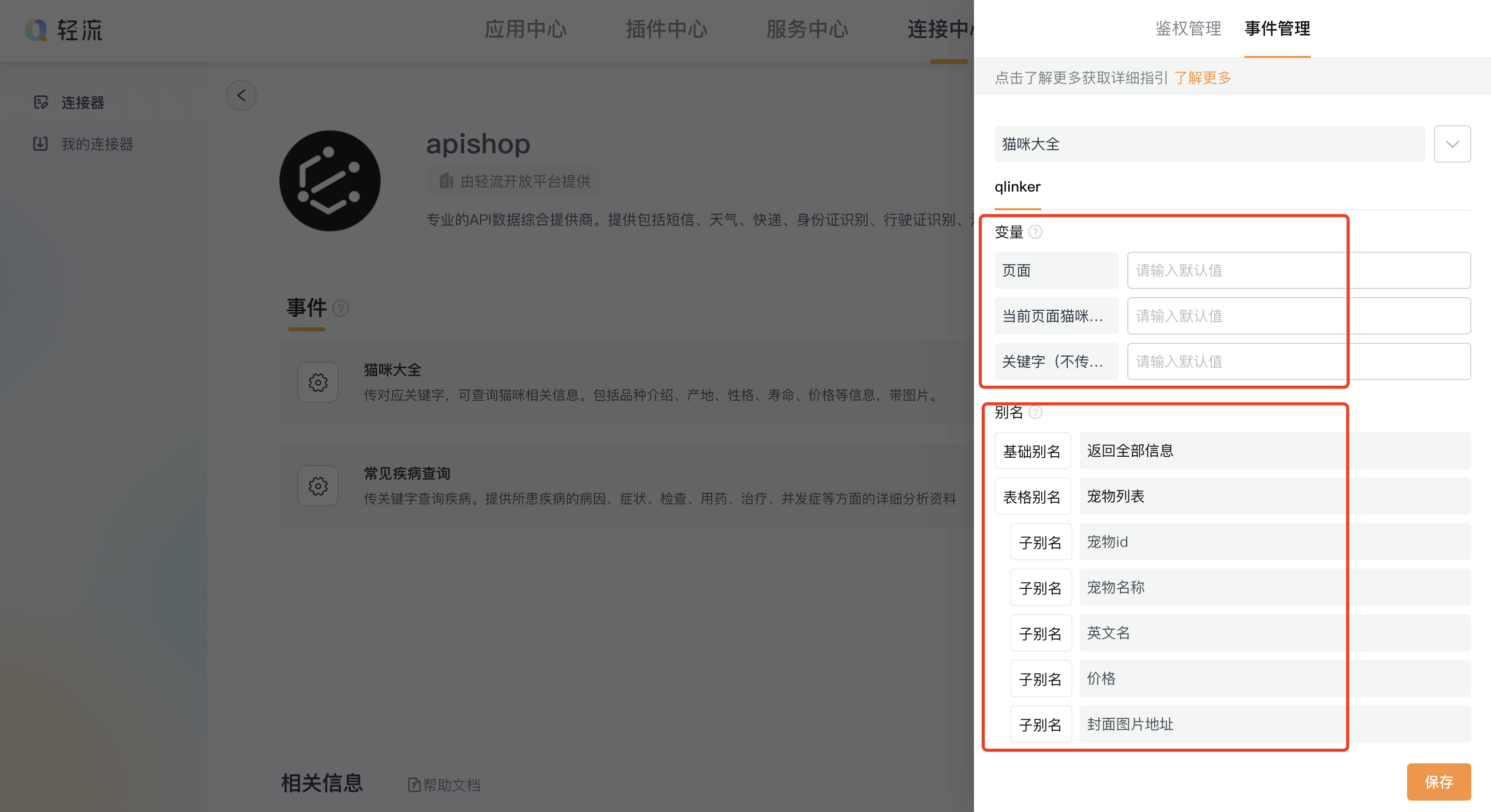Expand the event selector dropdown arrow

(x=1452, y=144)
